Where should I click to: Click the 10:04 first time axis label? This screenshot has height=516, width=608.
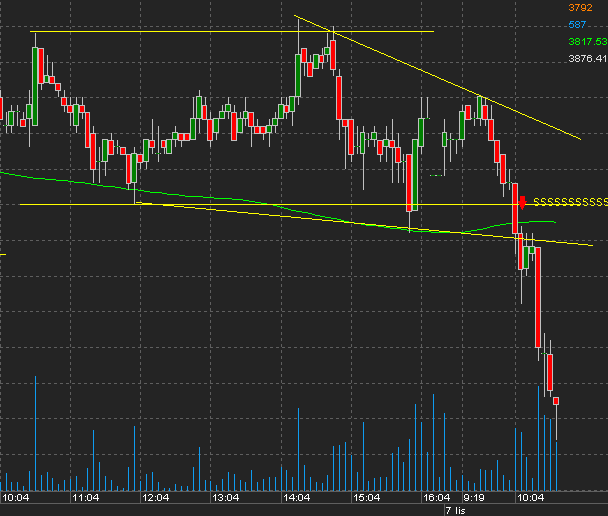[16, 497]
